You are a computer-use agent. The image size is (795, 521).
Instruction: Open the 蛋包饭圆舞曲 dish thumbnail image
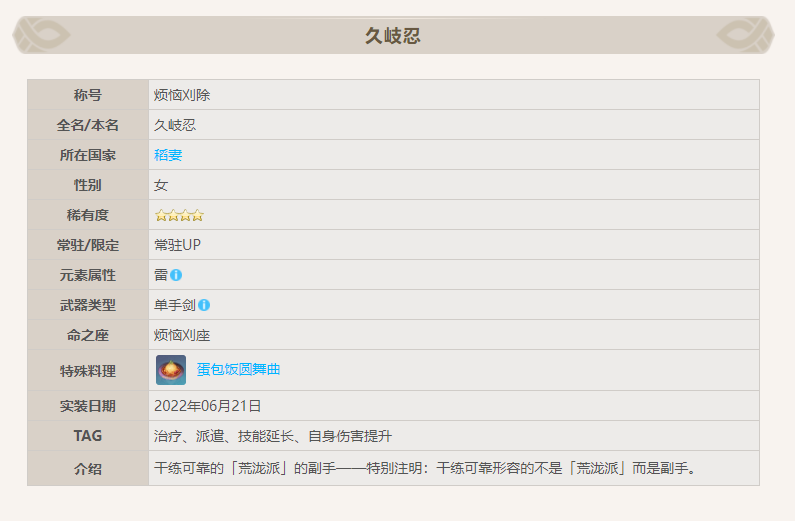click(x=171, y=370)
